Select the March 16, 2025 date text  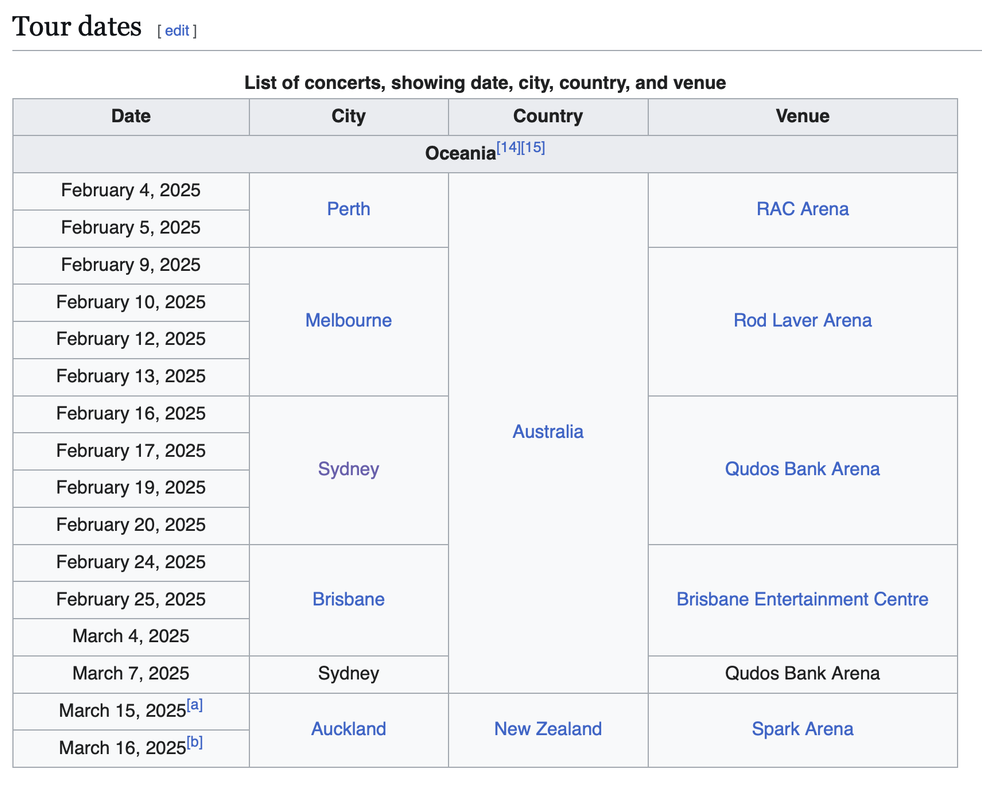[122, 748]
